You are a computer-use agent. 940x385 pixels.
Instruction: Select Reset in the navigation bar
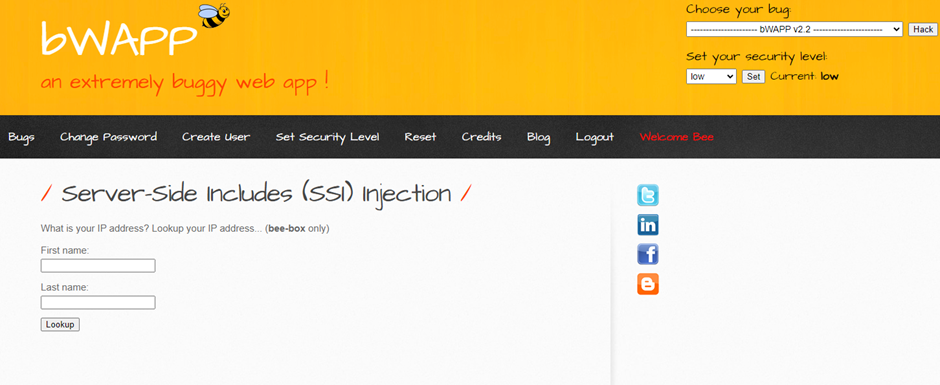pyautogui.click(x=420, y=137)
